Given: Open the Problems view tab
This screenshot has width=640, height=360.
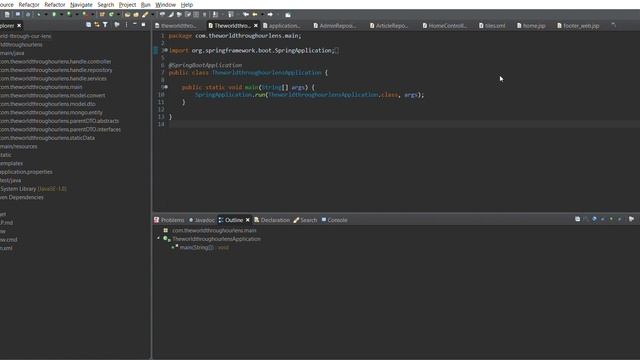Looking at the screenshot, I should click(x=169, y=220).
